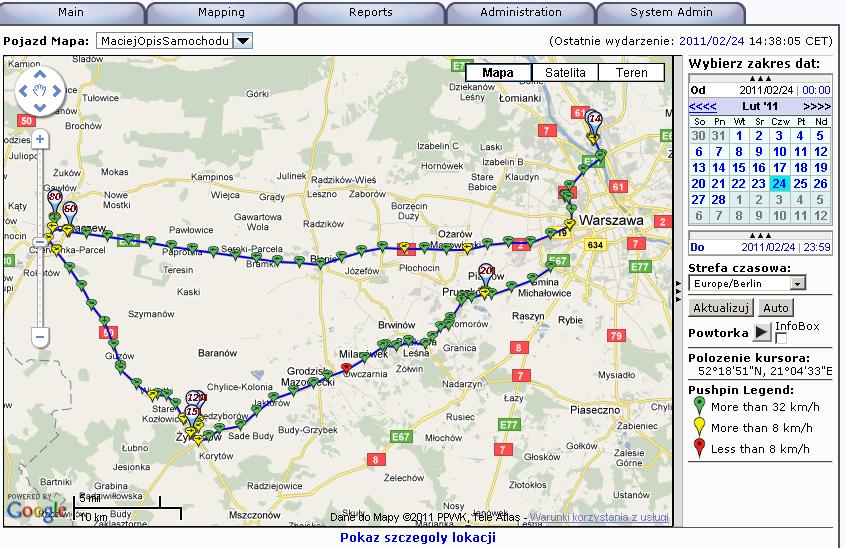This screenshot has width=845, height=548.
Task: Go to previous month with <<<< link
Action: click(703, 106)
